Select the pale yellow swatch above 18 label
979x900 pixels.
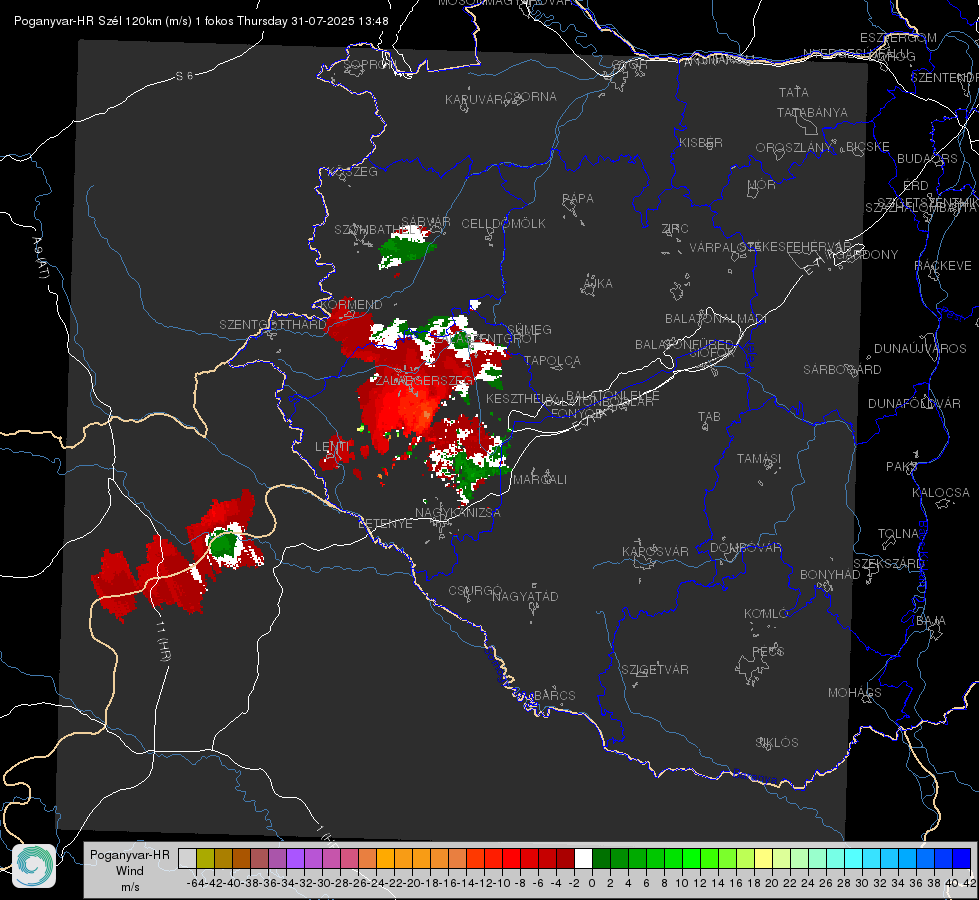click(x=763, y=858)
